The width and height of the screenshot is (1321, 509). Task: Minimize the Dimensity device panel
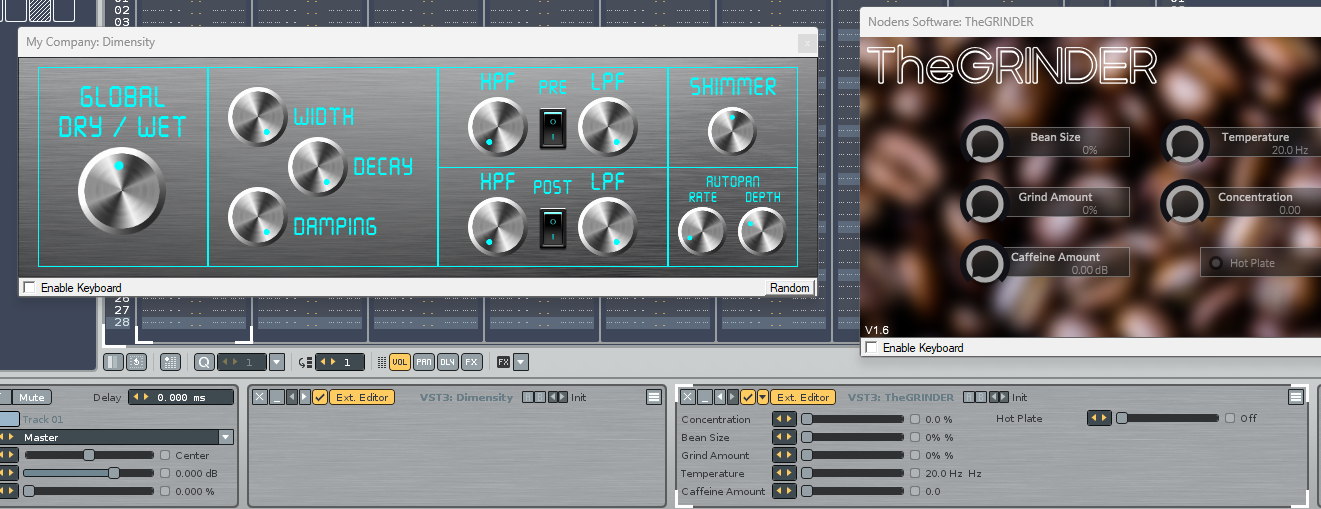(277, 397)
